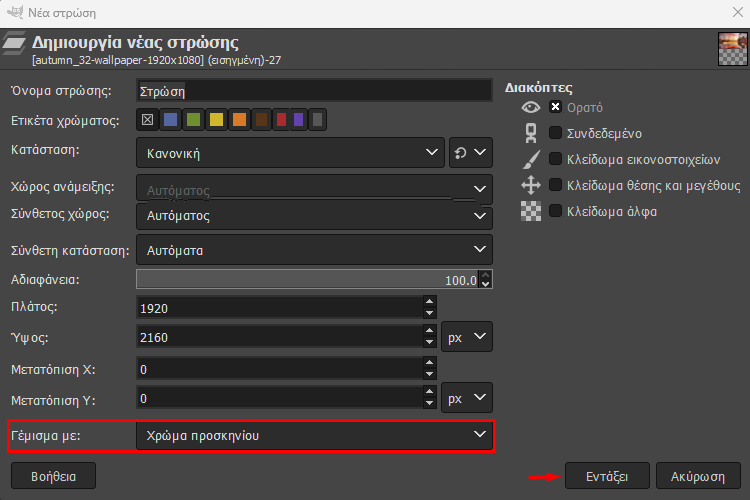Select the red color label

pos(282,120)
